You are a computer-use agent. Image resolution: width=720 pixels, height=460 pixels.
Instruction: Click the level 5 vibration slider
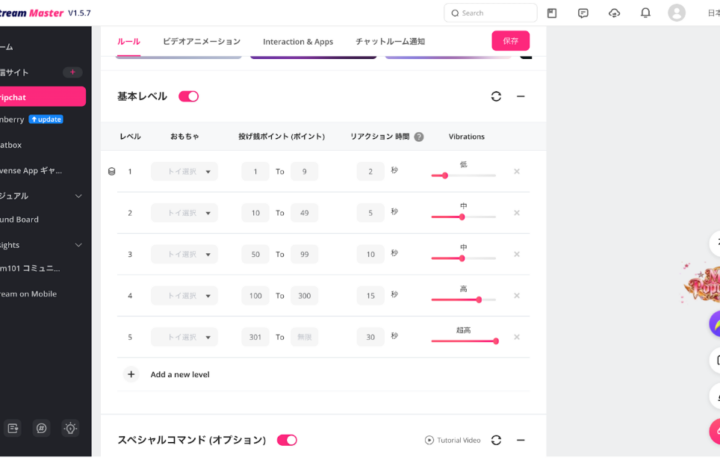[x=464, y=341]
